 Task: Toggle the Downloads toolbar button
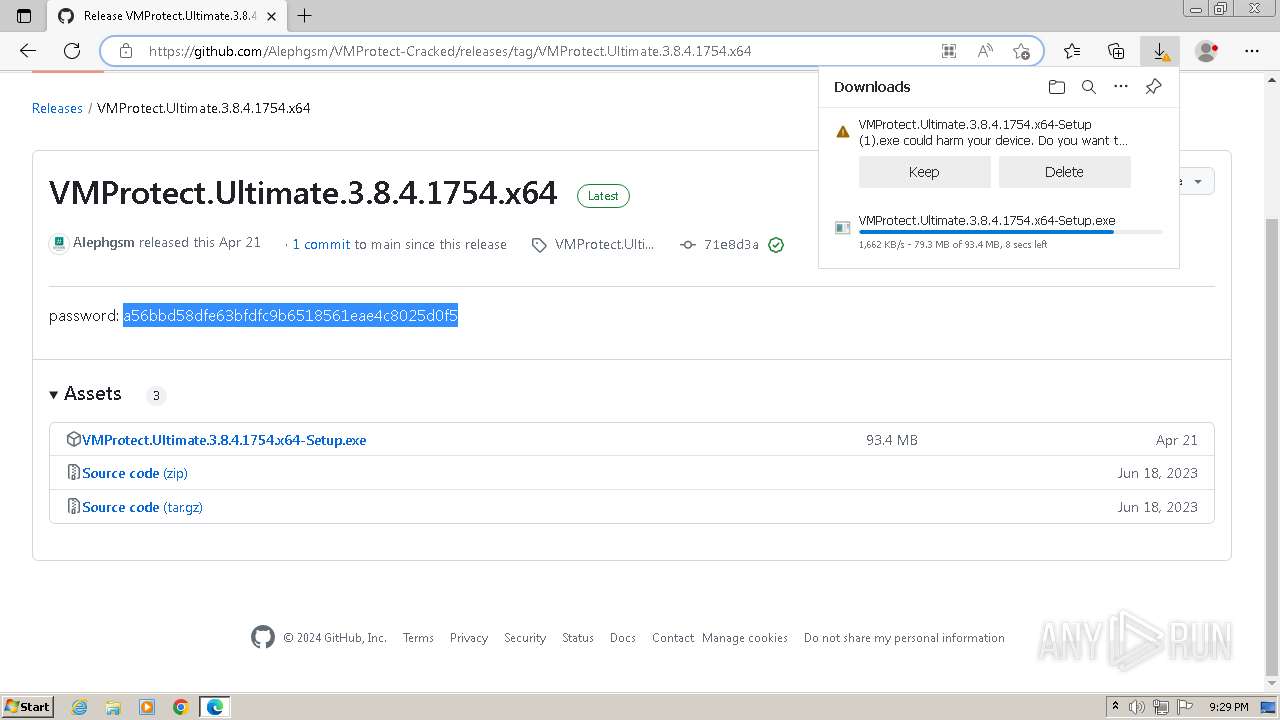(x=1160, y=51)
